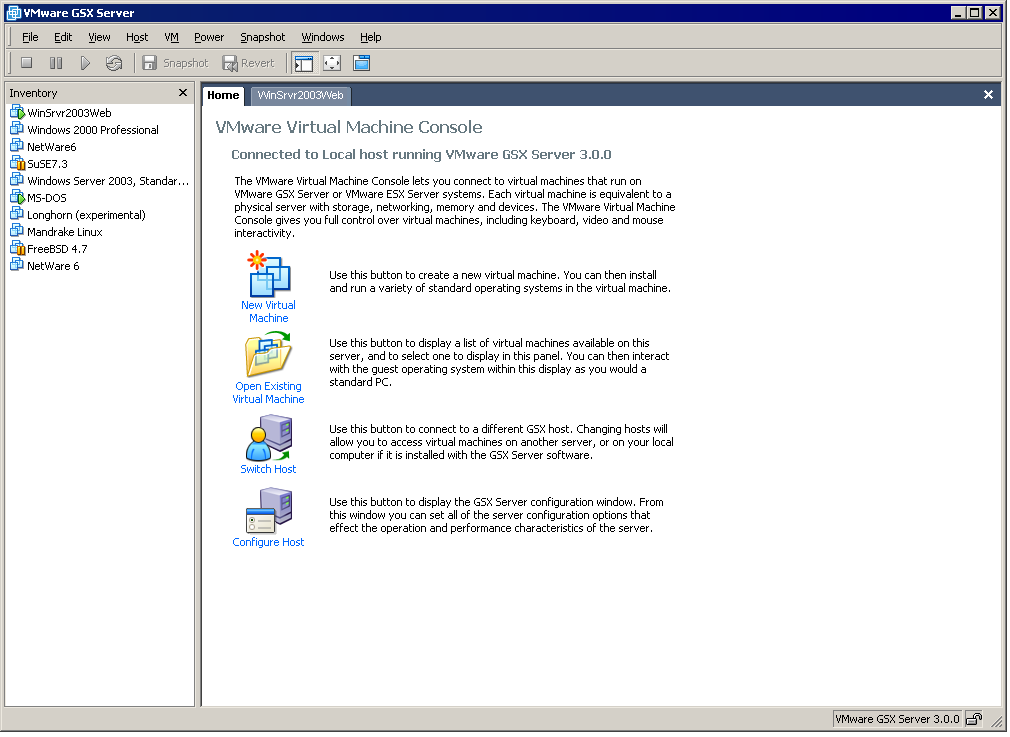Select Windows 2000 Professional in inventory
The width and height of the screenshot is (1010, 737).
(x=92, y=130)
